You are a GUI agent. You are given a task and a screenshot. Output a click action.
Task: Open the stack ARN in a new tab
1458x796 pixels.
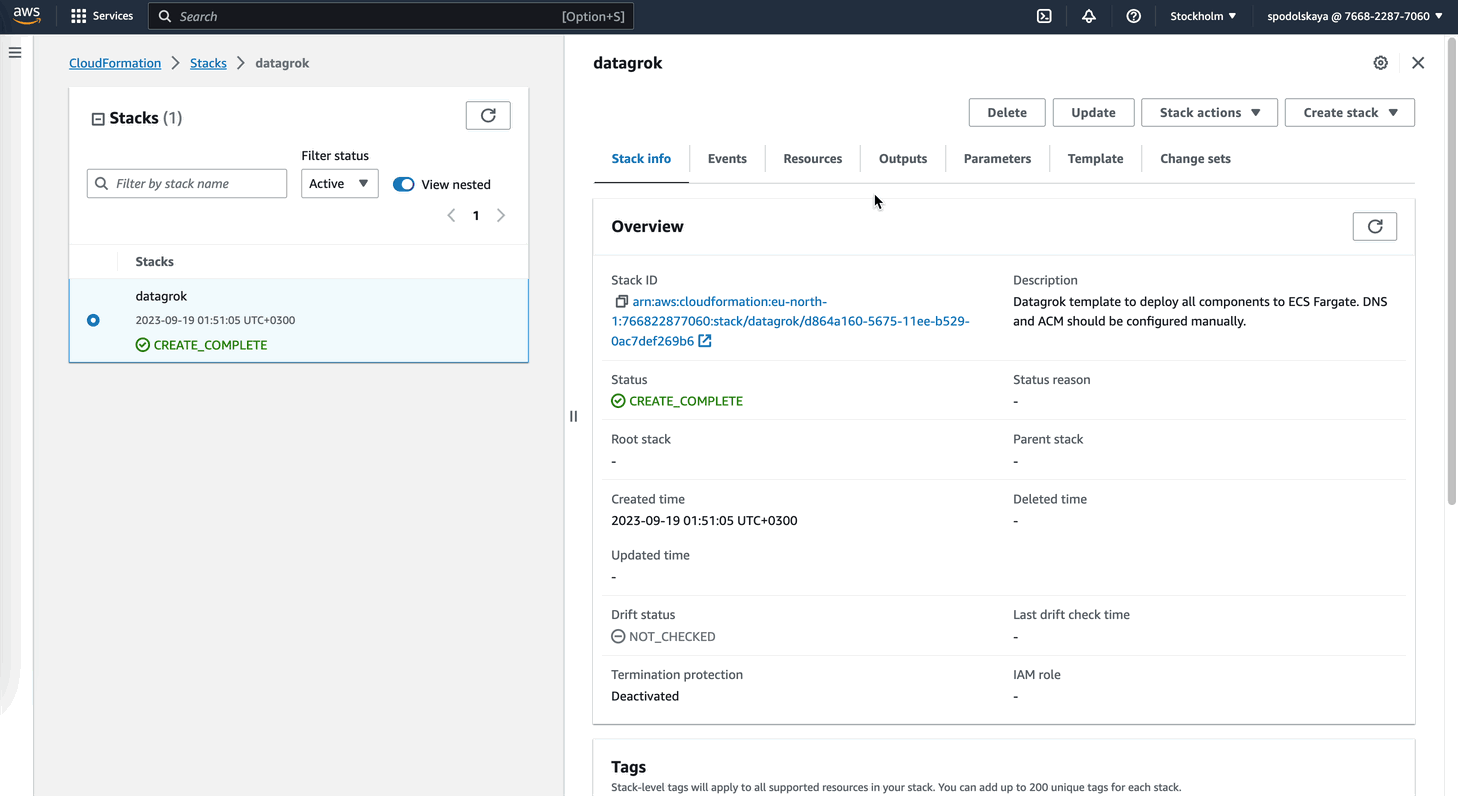(x=705, y=340)
